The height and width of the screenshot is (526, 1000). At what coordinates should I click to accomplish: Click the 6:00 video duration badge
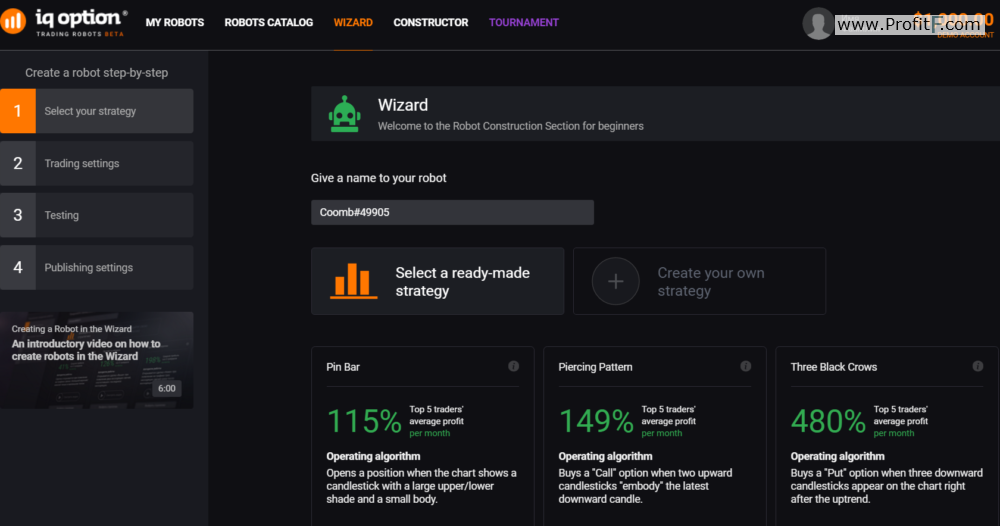[166, 388]
